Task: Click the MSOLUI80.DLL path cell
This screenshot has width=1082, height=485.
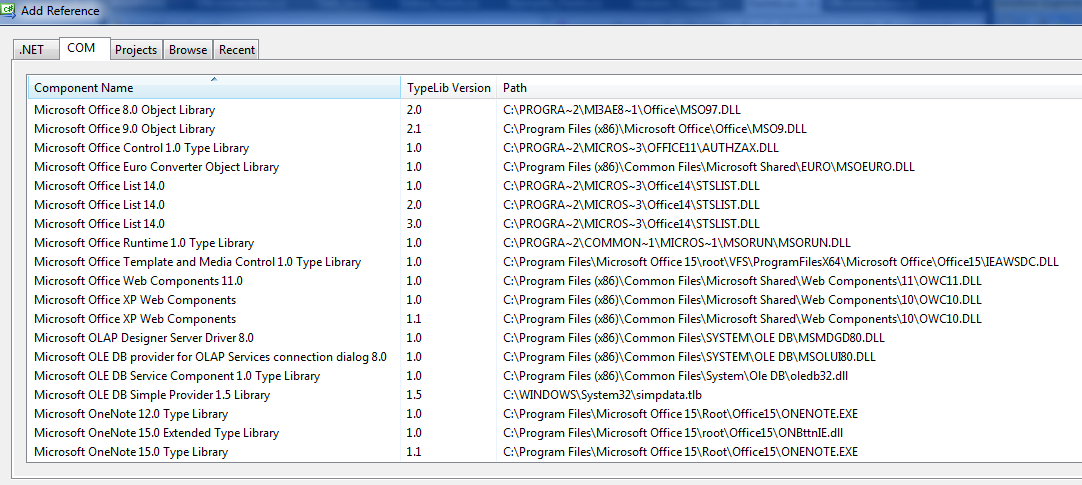Action: (689, 357)
